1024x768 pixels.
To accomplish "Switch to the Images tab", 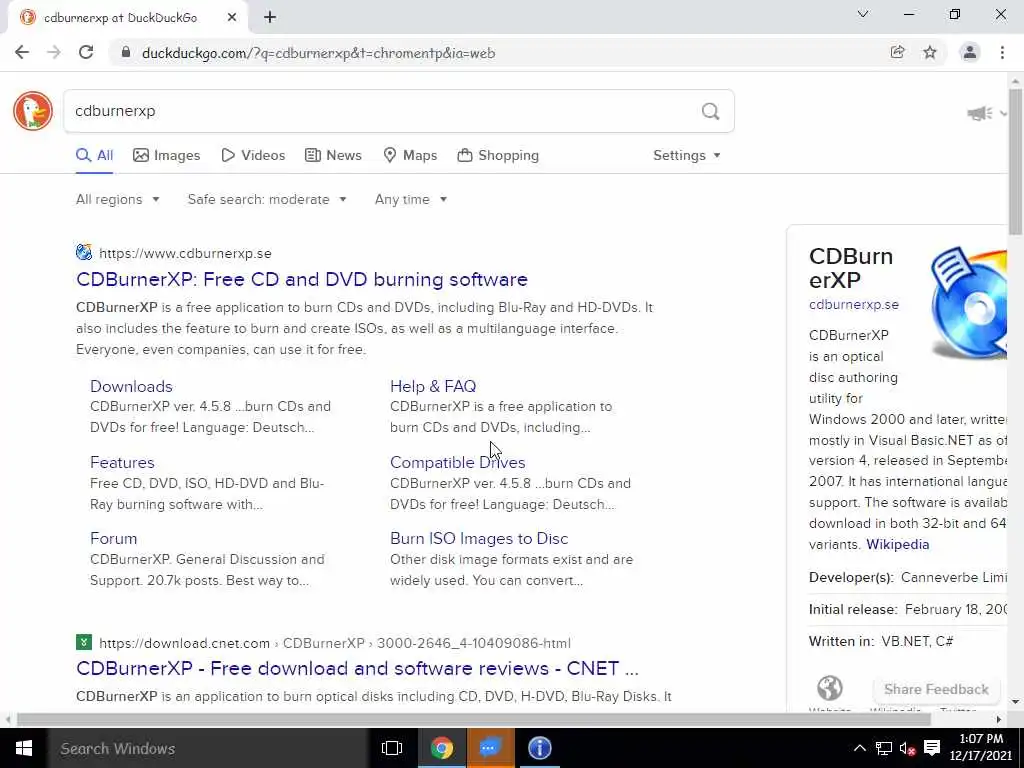I will pyautogui.click(x=167, y=155).
